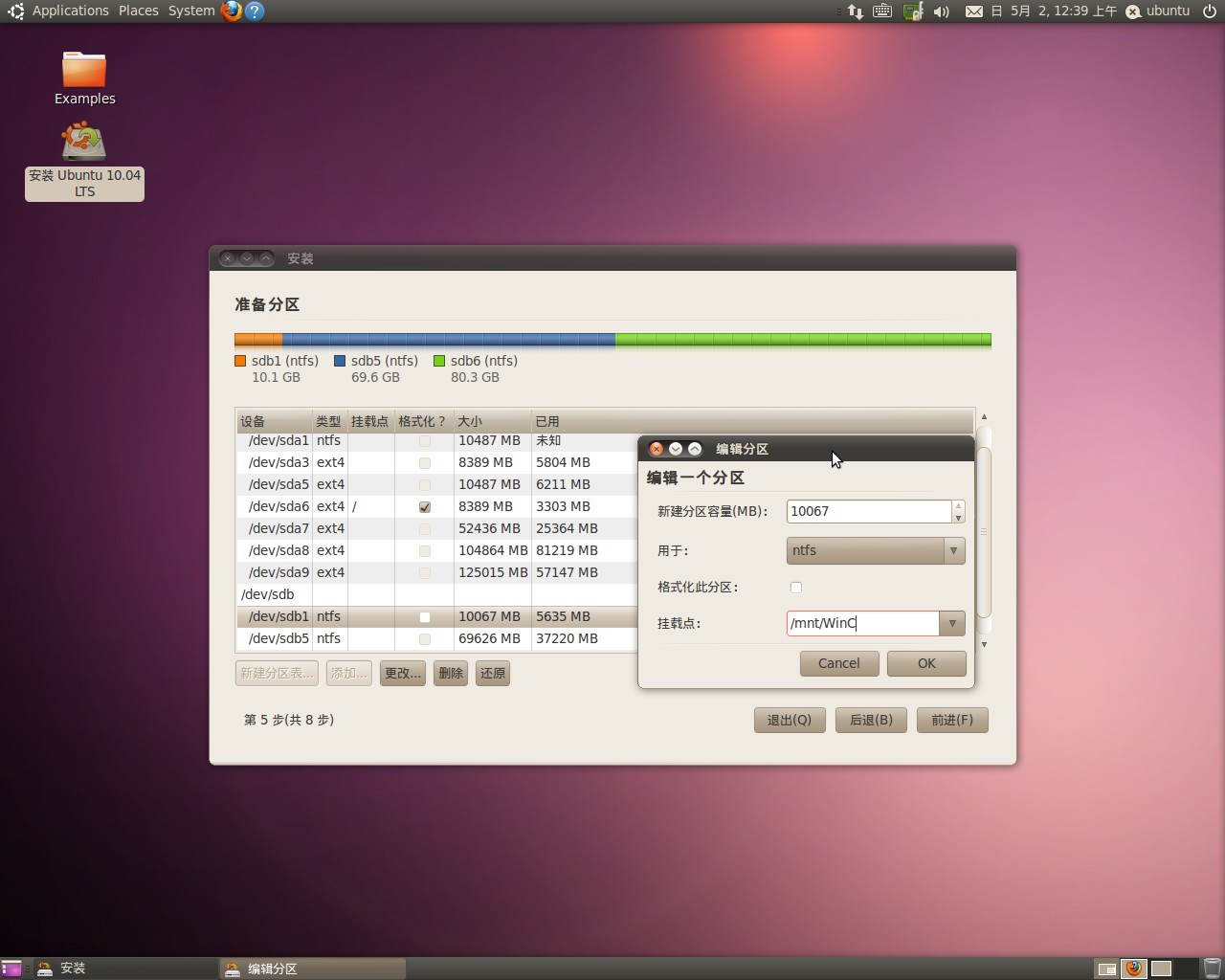Toggle format checkbox for /dev/sda5
1225x980 pixels.
click(x=425, y=485)
